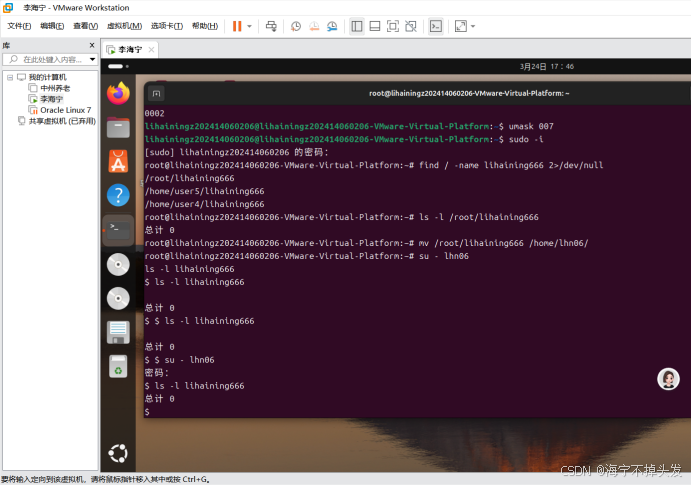Open the snapshot manager icon
The height and width of the screenshot is (485, 691).
[x=332, y=26]
